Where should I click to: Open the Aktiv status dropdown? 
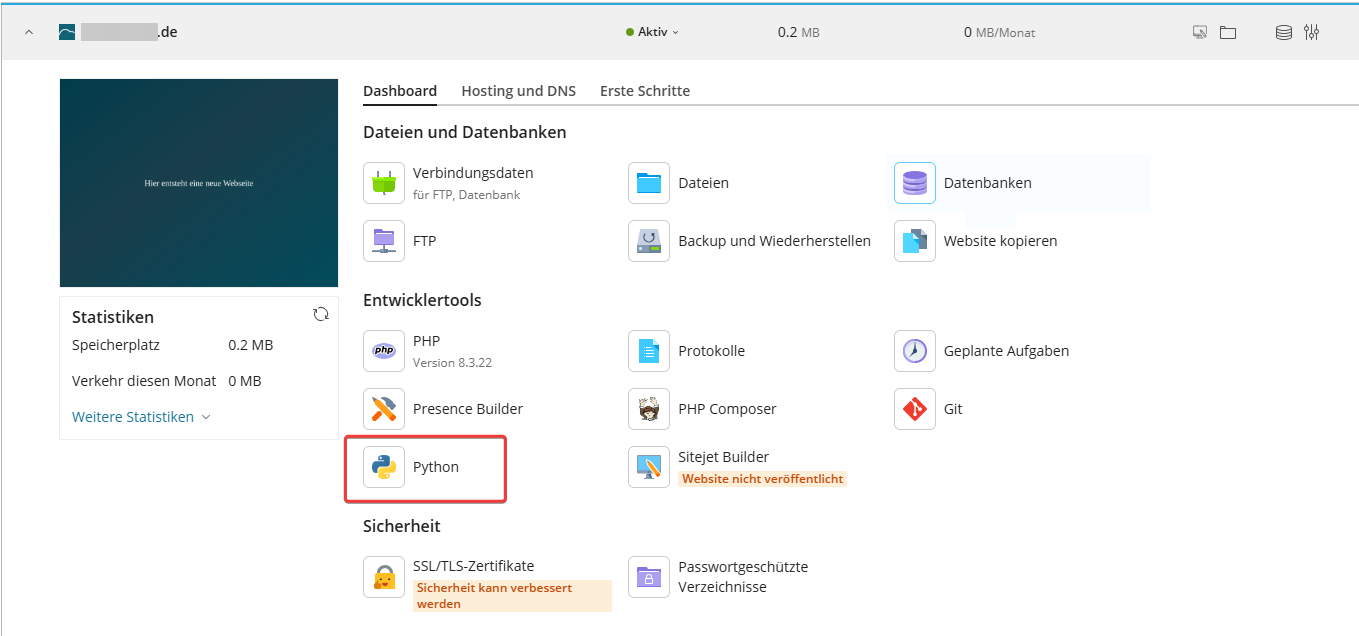click(652, 32)
